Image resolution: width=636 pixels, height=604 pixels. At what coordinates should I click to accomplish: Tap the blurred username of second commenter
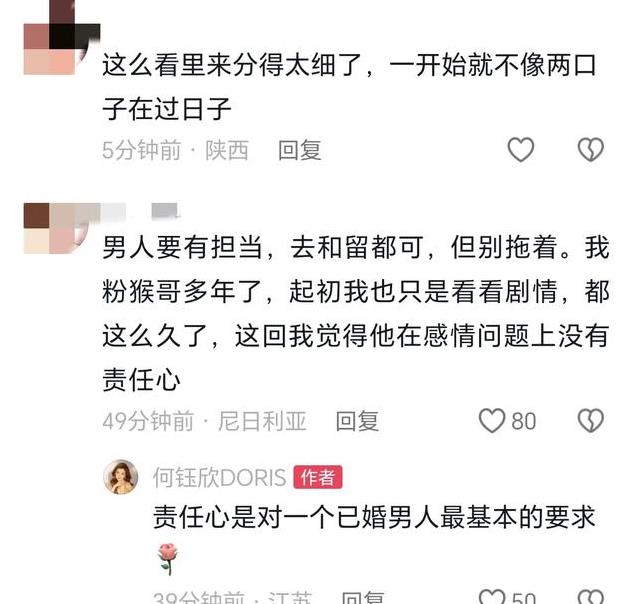(138, 211)
